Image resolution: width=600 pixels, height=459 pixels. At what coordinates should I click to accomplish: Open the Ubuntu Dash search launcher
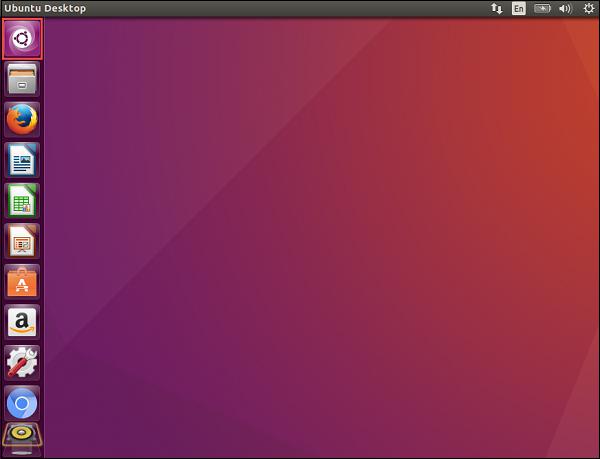coord(22,39)
